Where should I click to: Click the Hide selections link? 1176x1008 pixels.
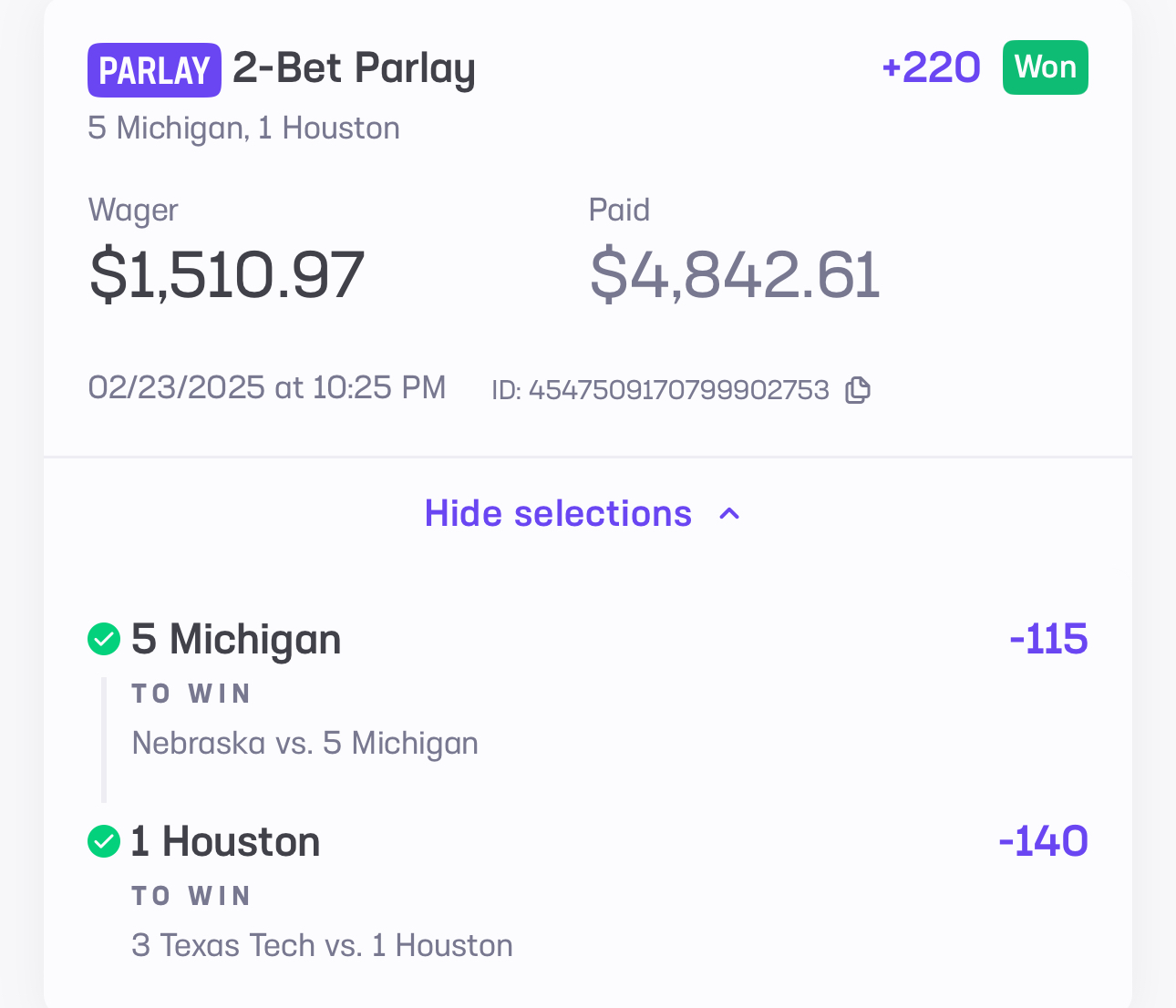tap(558, 514)
